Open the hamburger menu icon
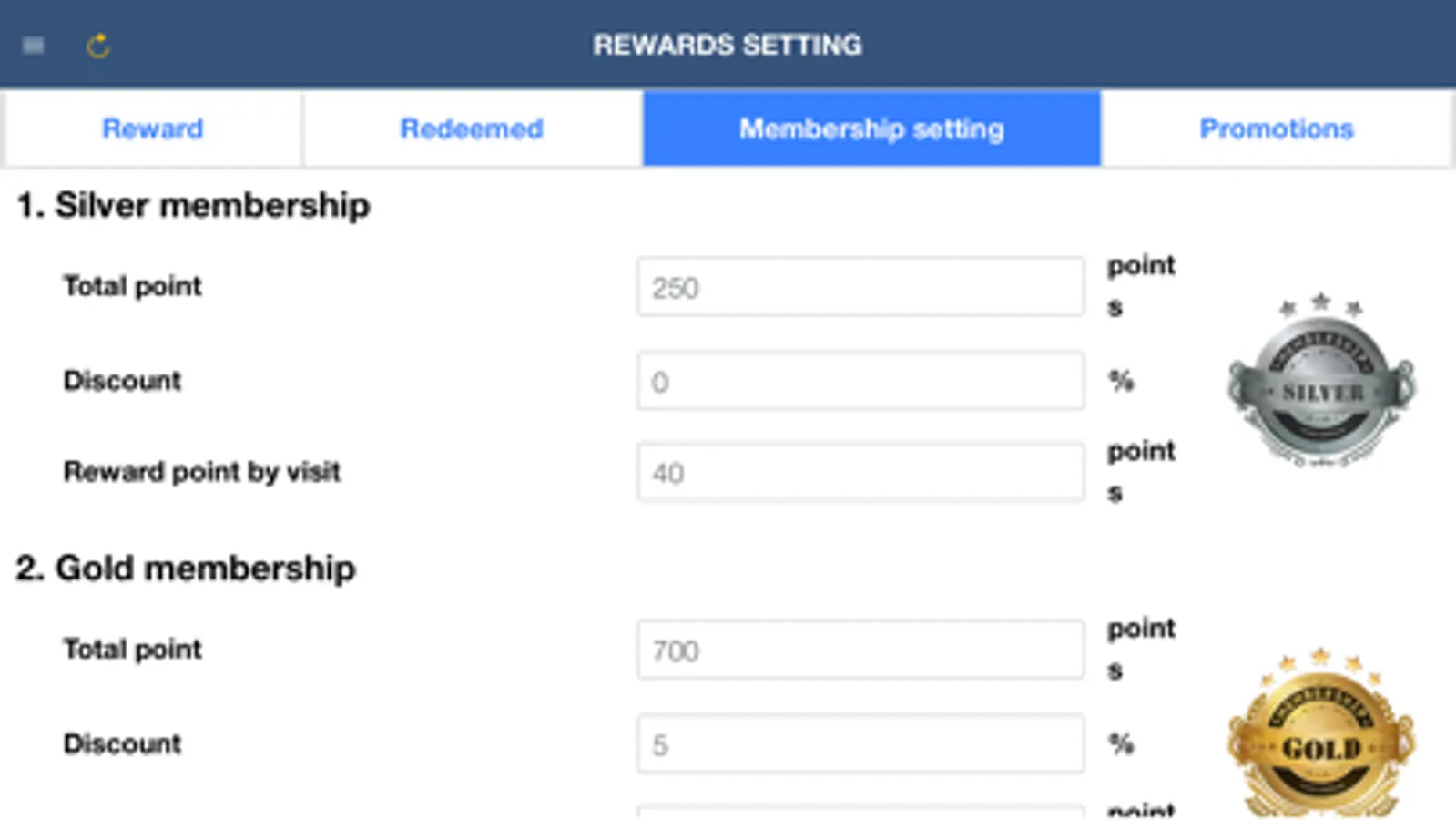 coord(34,46)
